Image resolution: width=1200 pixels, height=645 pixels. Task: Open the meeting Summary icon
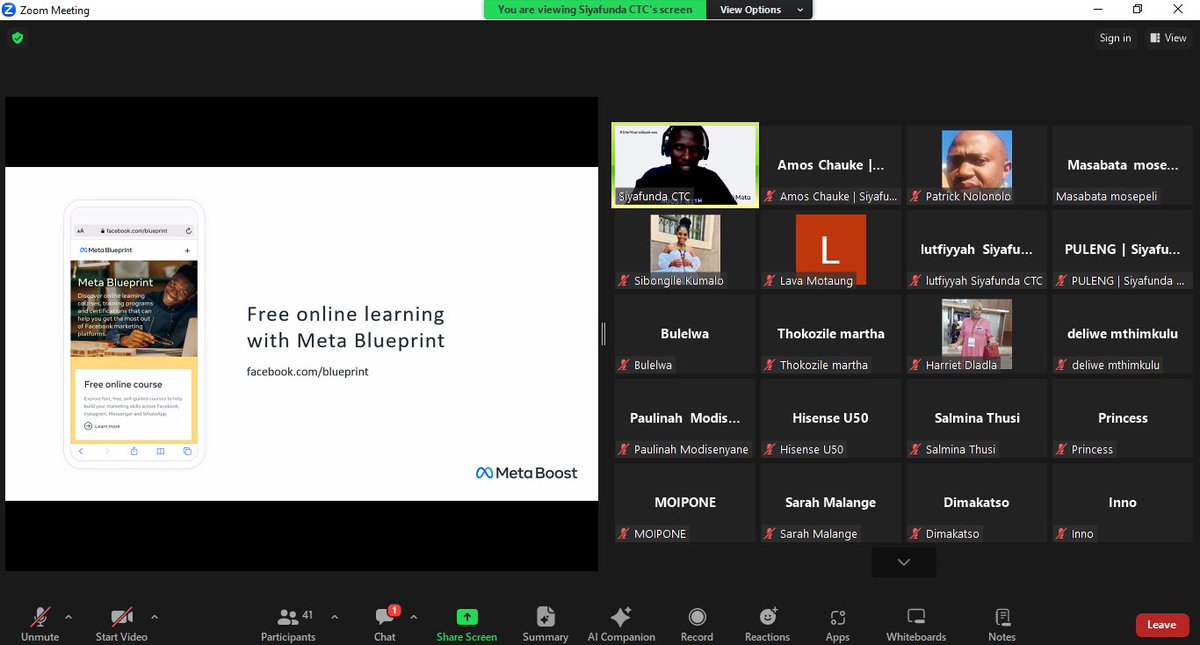tap(545, 616)
